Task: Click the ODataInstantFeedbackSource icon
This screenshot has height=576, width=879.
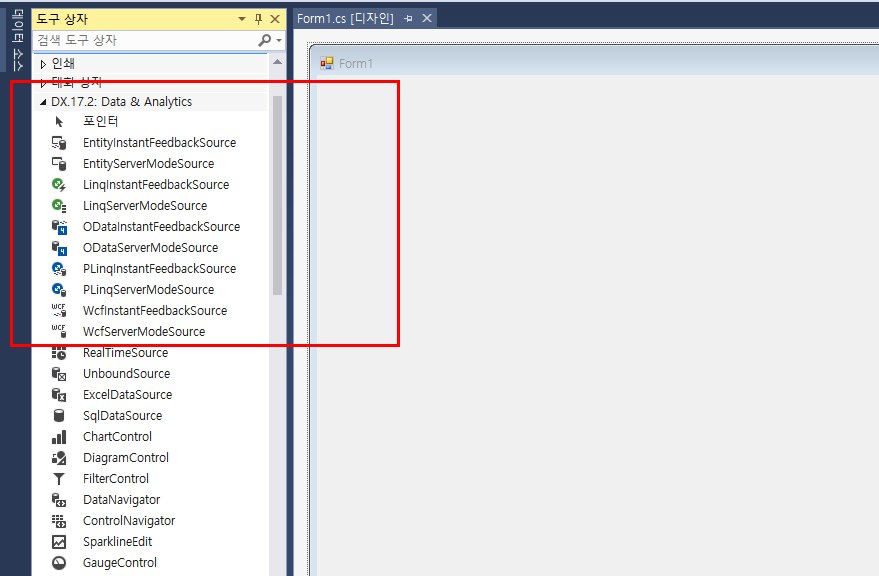Action: tap(59, 227)
